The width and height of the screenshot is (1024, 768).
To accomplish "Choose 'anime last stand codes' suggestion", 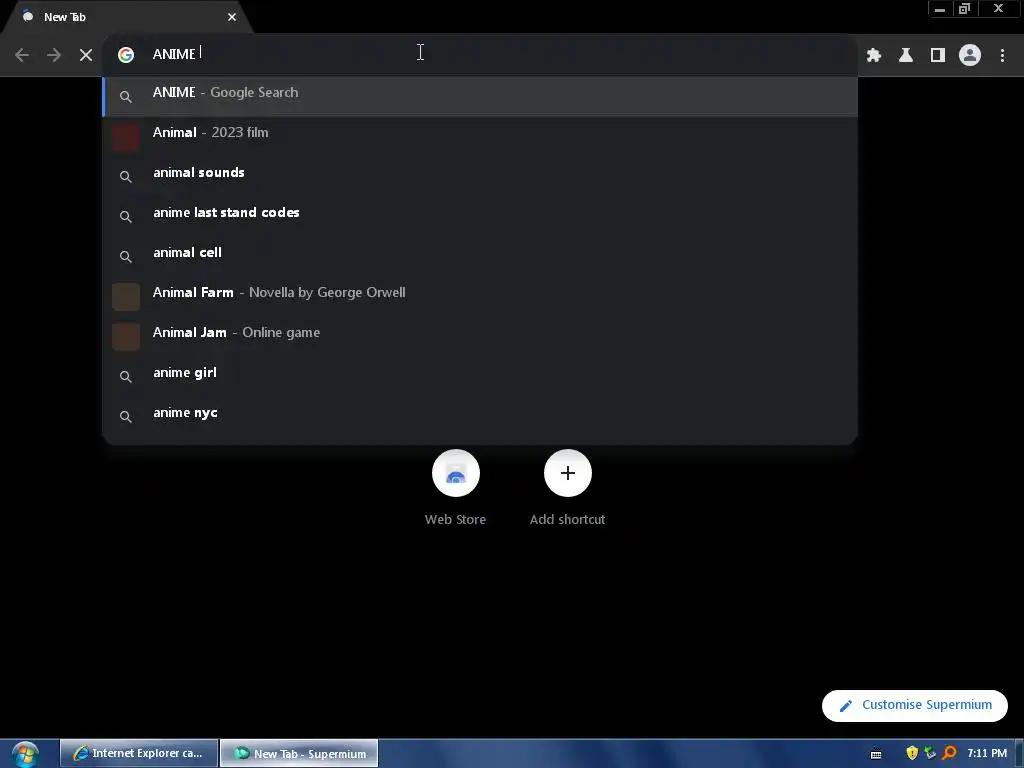I will (480, 216).
